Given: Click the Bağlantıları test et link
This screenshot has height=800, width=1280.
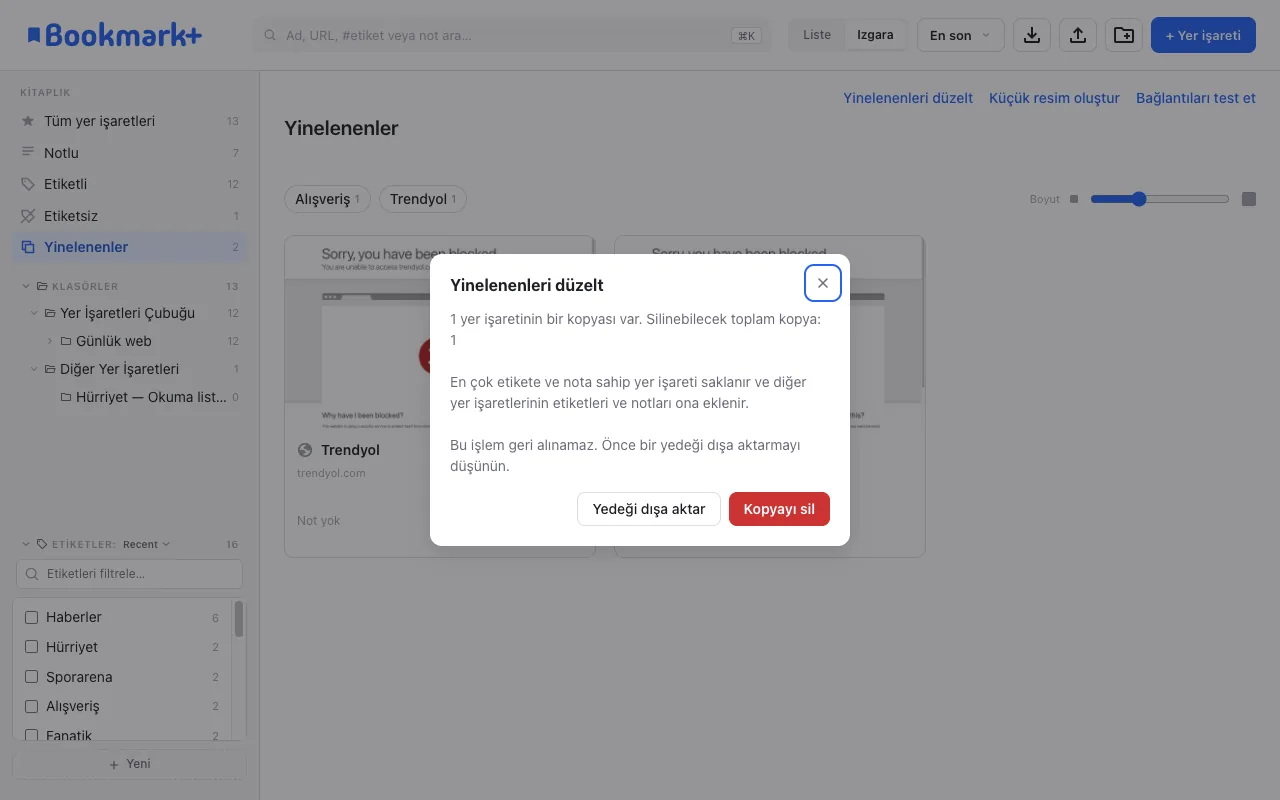Looking at the screenshot, I should (x=1196, y=98).
